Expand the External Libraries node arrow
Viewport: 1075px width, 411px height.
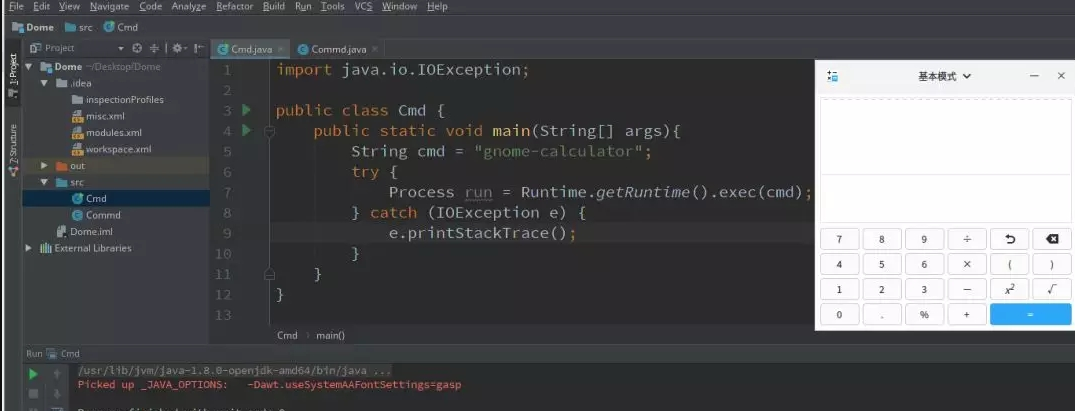(29, 248)
